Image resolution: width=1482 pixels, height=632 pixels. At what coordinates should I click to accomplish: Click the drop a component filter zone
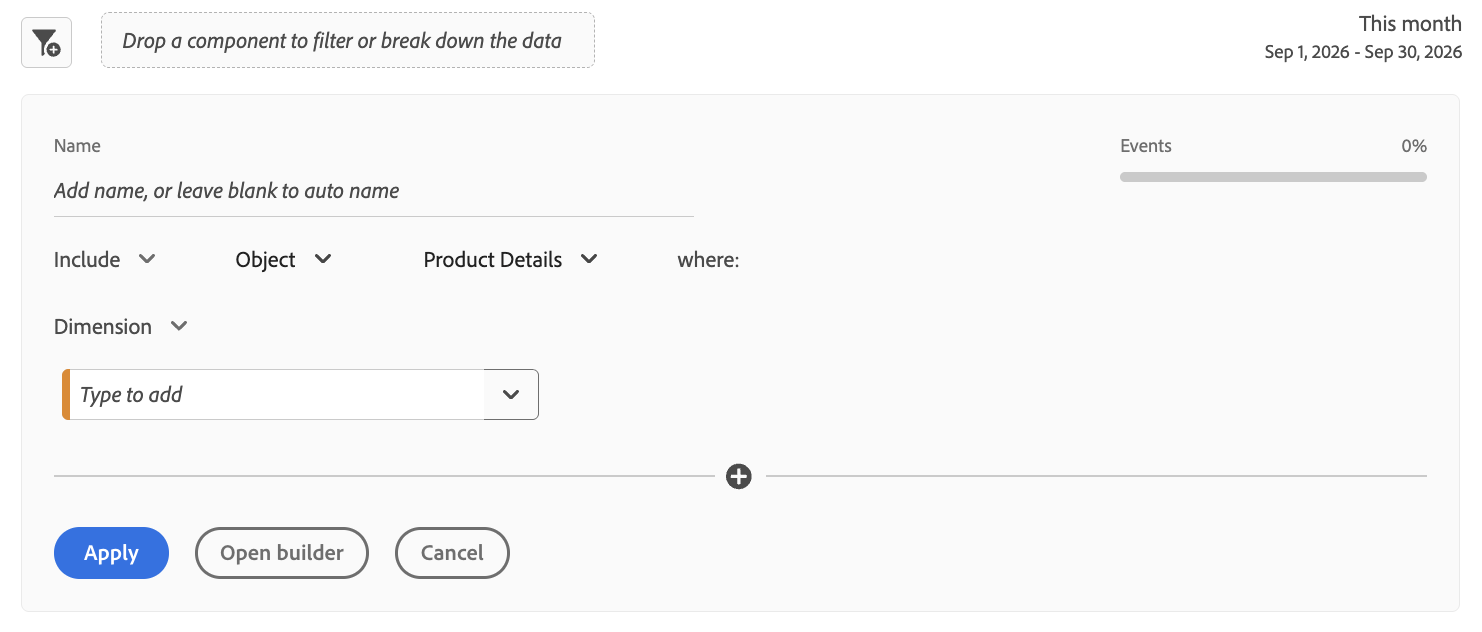(x=348, y=40)
